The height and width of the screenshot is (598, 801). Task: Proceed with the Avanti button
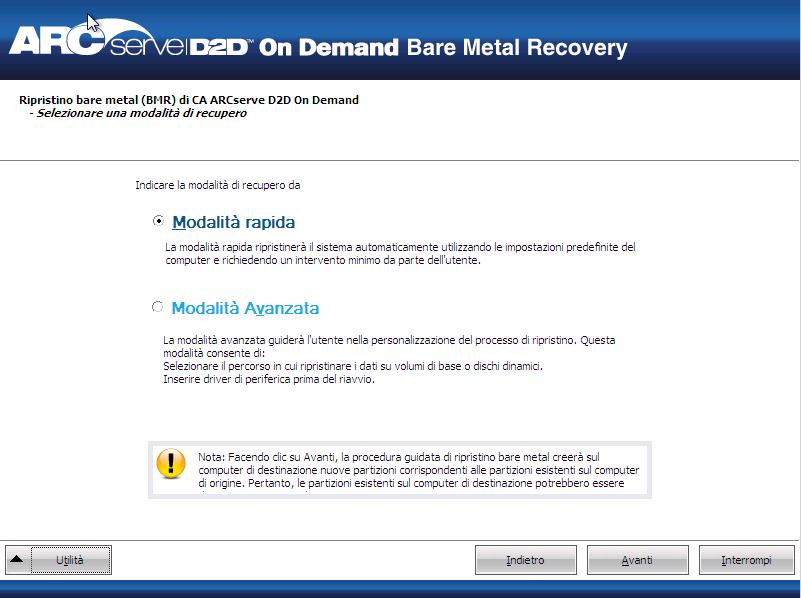638,560
